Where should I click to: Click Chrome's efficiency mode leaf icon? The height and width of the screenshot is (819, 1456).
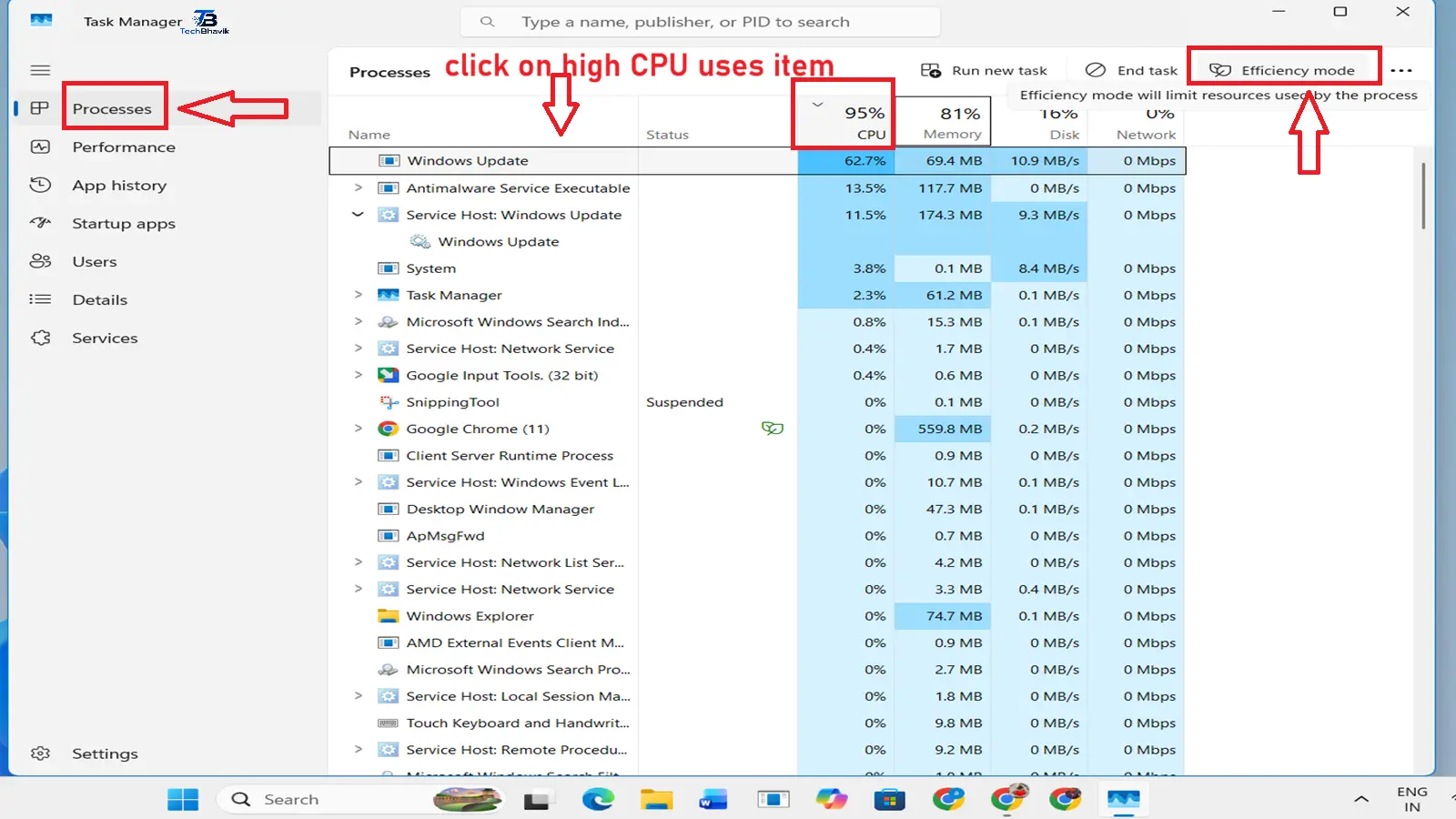coord(773,428)
